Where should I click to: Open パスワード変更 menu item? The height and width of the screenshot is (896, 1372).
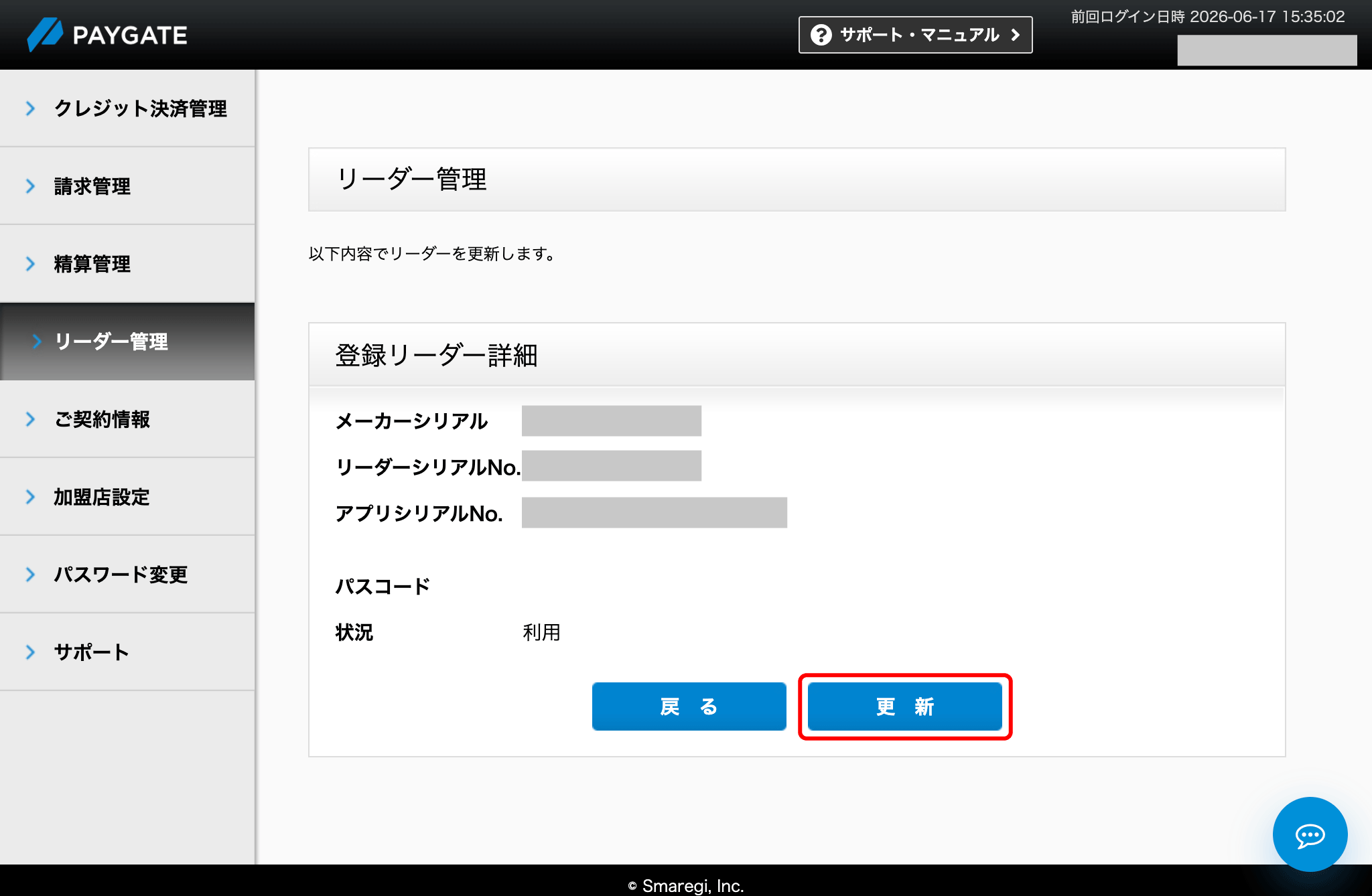127,575
